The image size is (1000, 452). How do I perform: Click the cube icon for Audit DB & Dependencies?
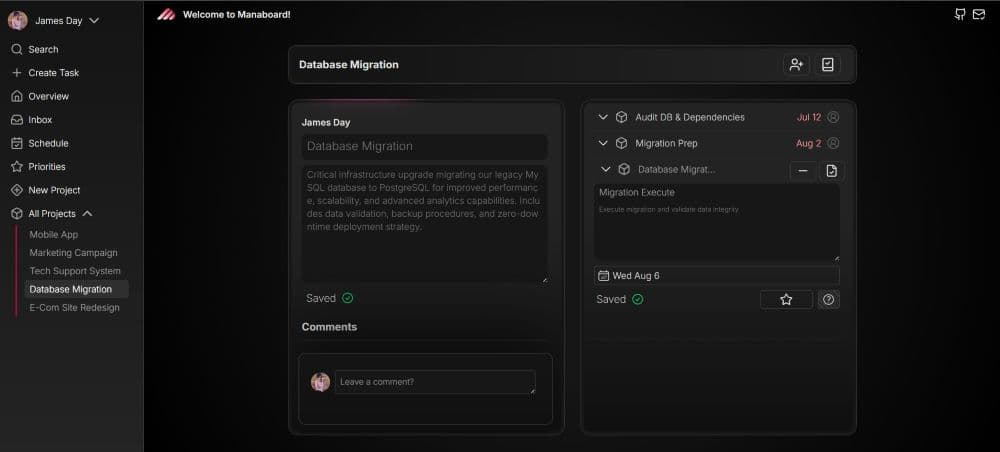(x=621, y=117)
